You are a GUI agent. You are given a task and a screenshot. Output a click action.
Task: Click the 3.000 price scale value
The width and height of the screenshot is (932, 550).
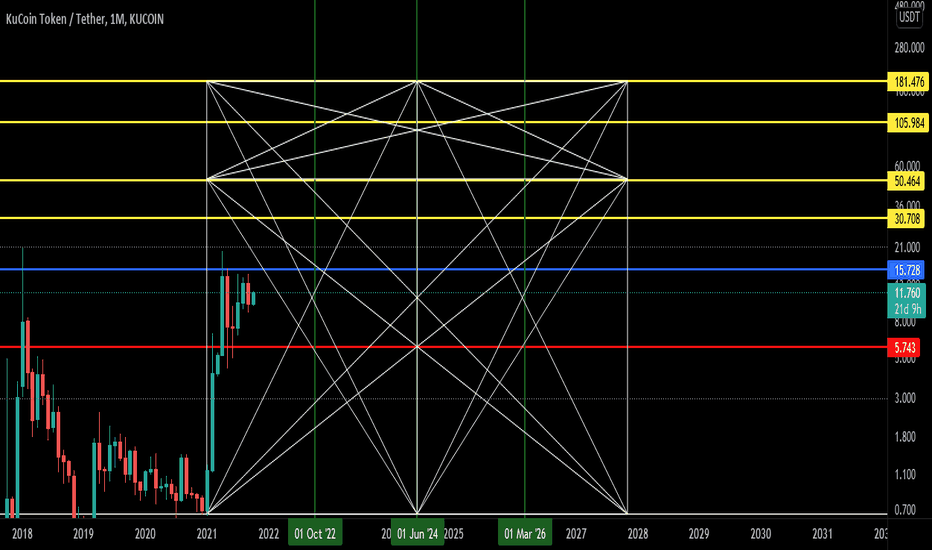pos(905,398)
